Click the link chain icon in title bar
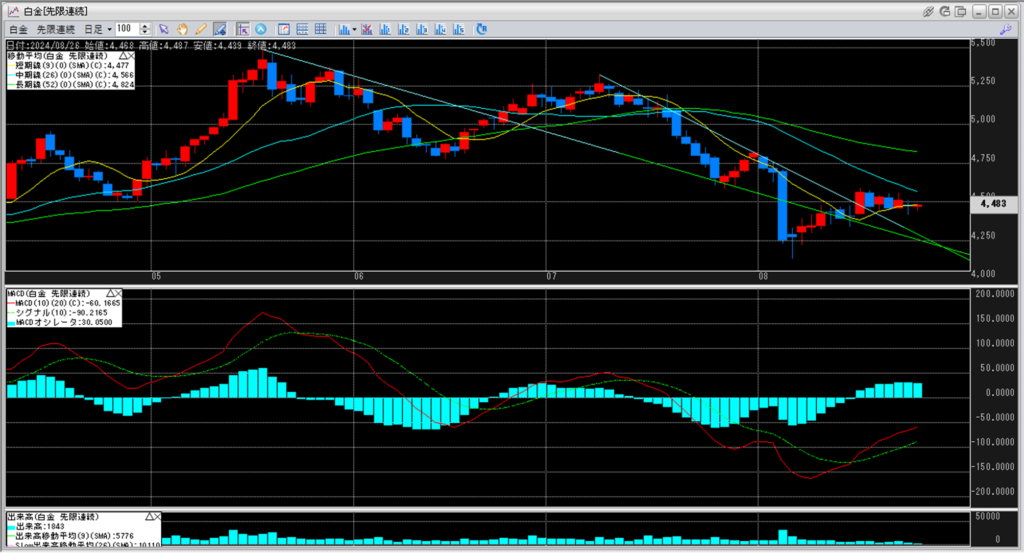The width and height of the screenshot is (1024, 553). [x=928, y=10]
